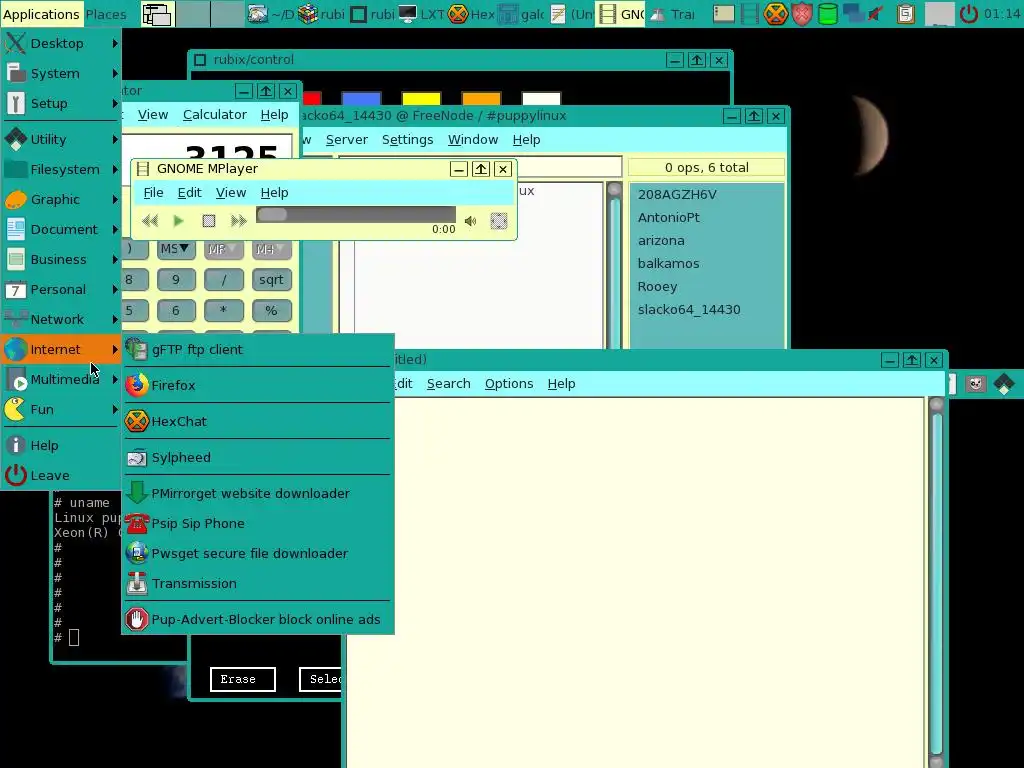Click the MR memory dropdown on calculator

(223, 249)
